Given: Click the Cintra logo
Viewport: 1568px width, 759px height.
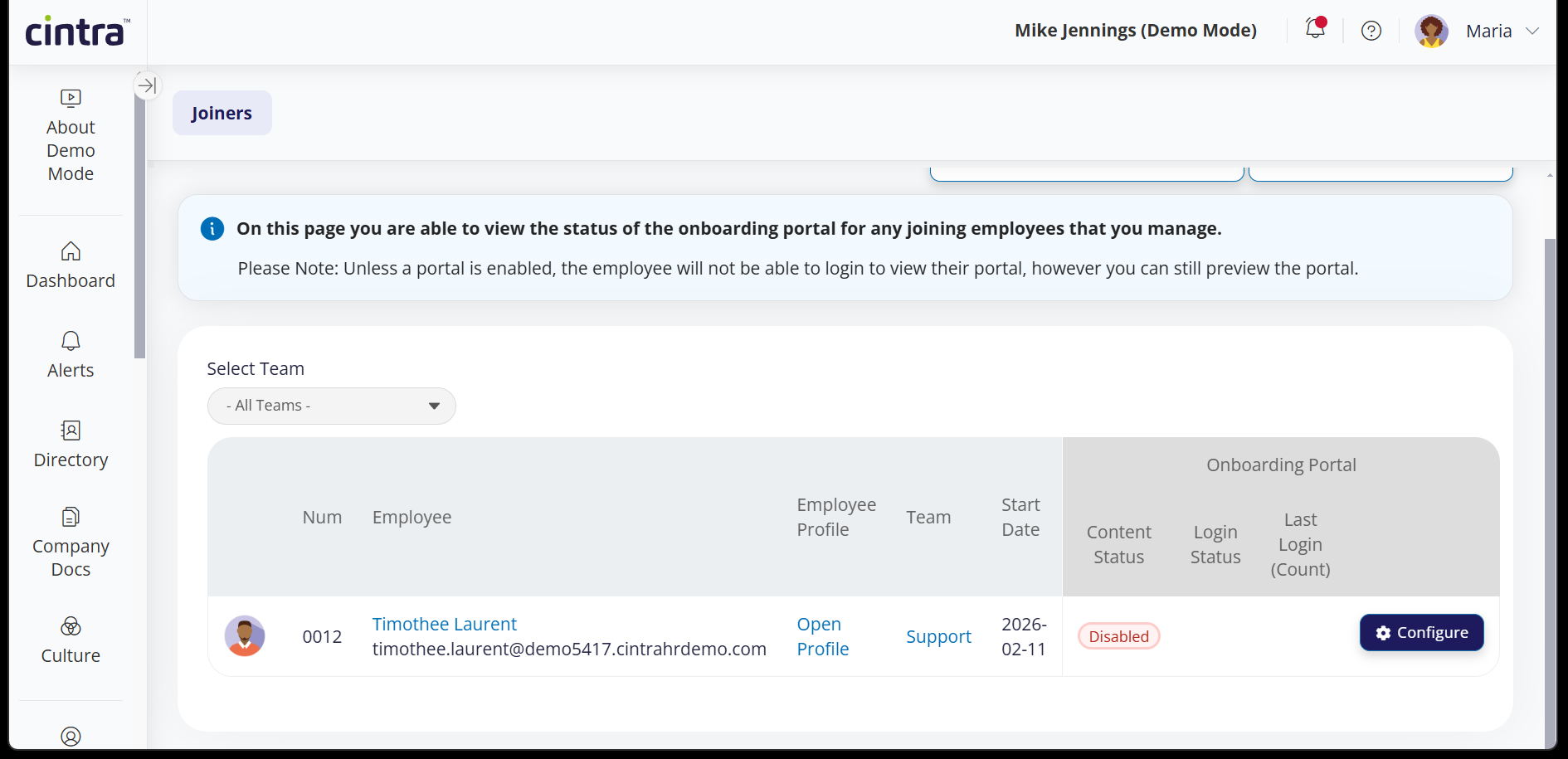Looking at the screenshot, I should click(77, 32).
